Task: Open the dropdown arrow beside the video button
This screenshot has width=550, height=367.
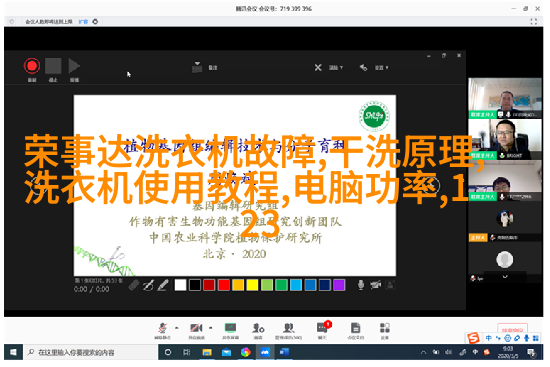Action: pyautogui.click(x=210, y=328)
